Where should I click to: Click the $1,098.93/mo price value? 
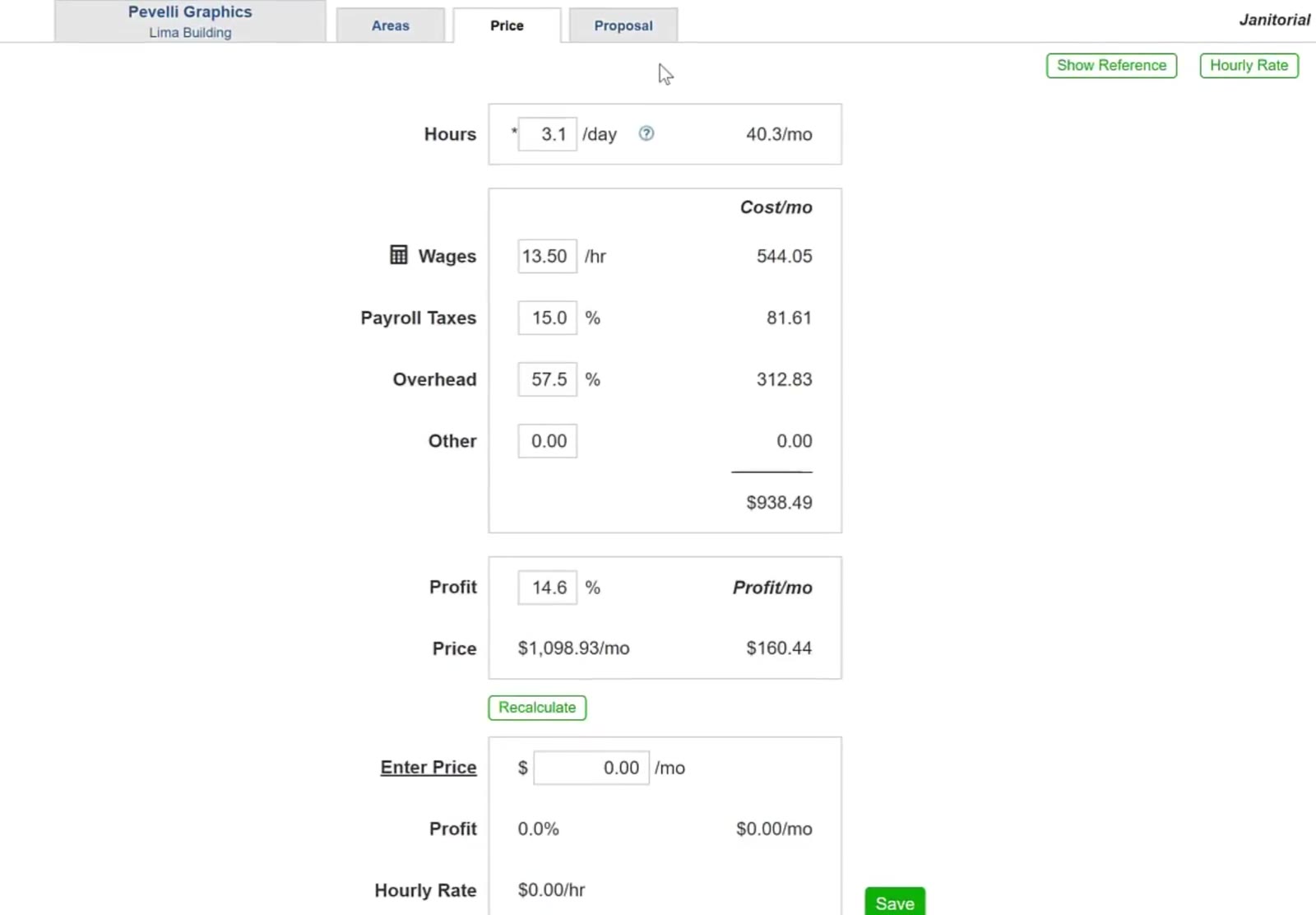coord(573,648)
